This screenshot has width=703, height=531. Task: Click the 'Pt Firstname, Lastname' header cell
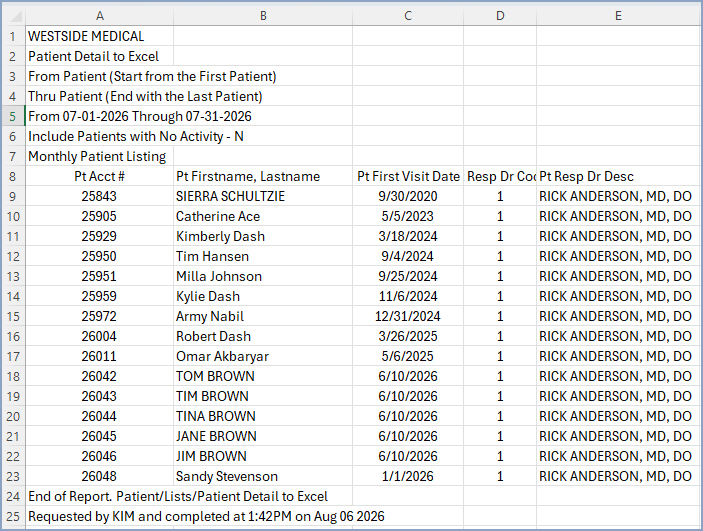click(263, 177)
